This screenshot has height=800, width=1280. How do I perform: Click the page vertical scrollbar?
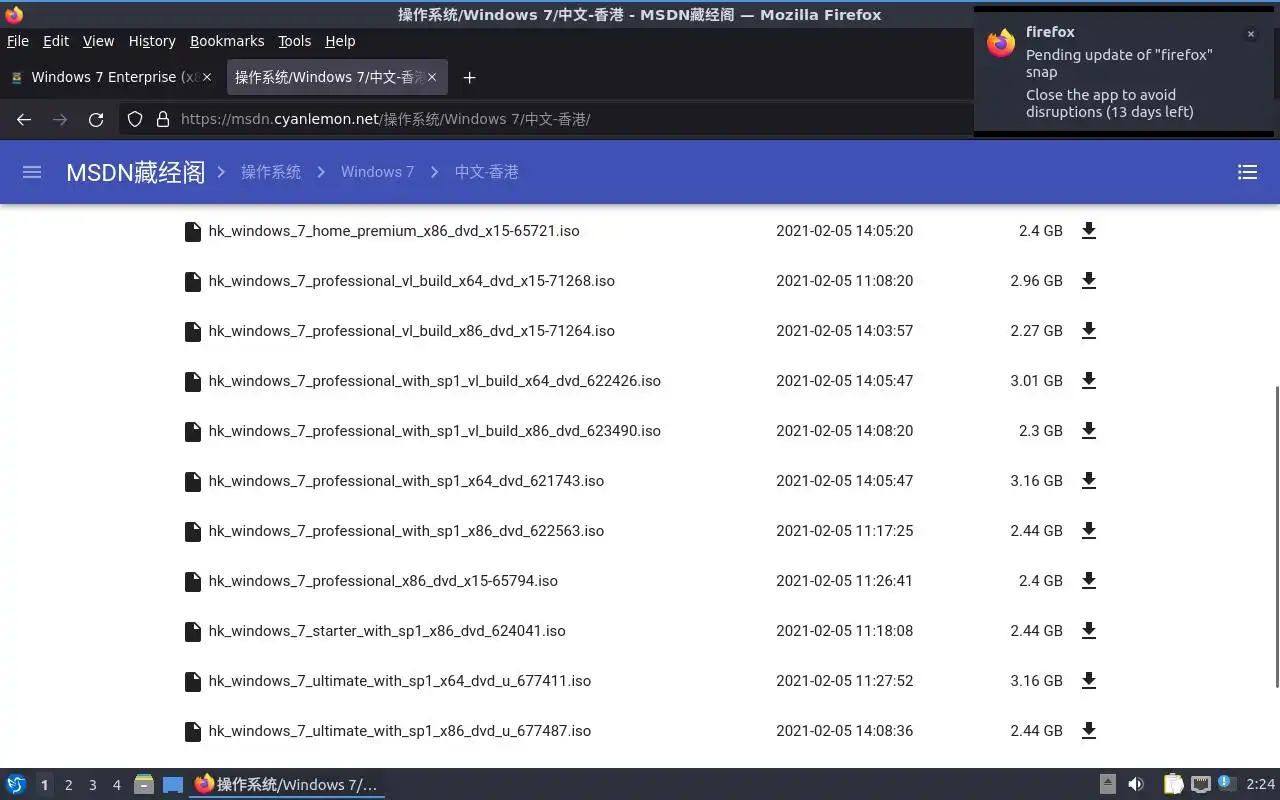pyautogui.click(x=1276, y=536)
